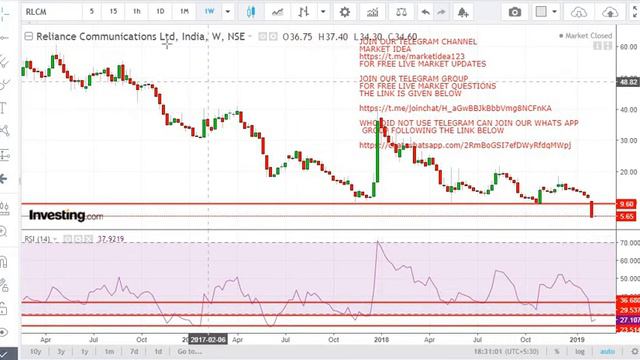Viewport: 640px width, 360px height.
Task: Open the chart settings gear at bottom right
Action: [x=635, y=351]
